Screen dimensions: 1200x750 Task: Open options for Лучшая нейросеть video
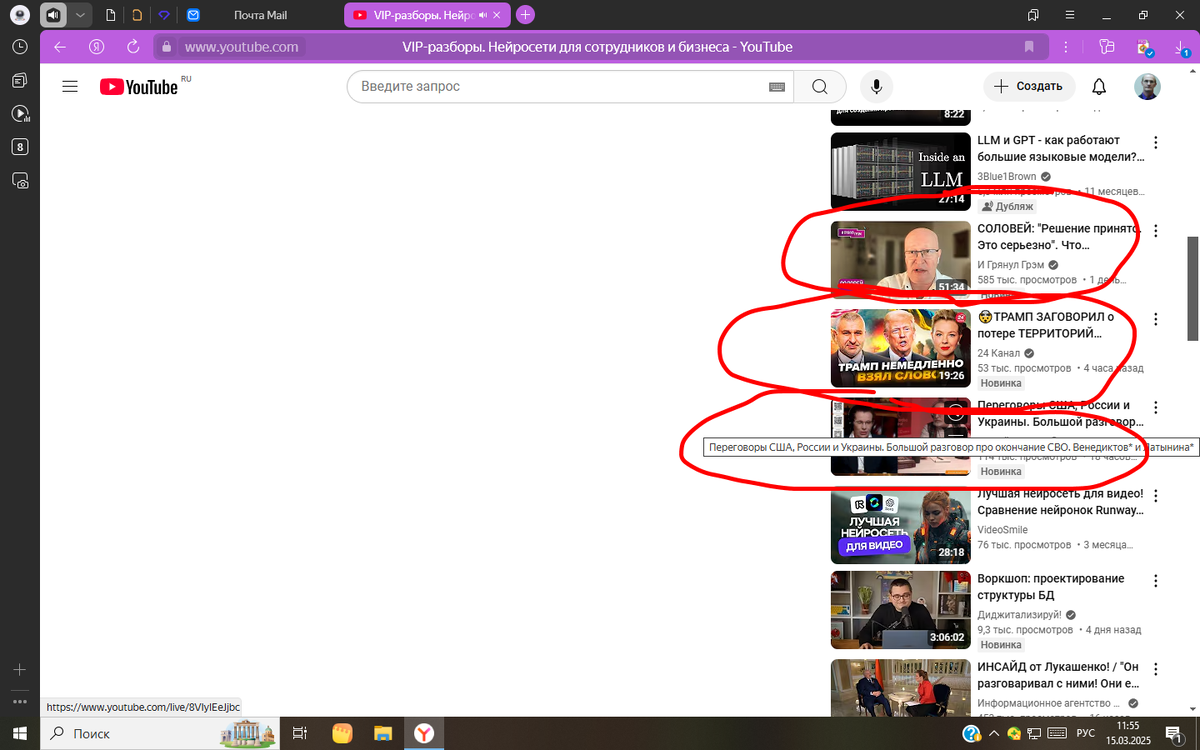[x=1156, y=496]
